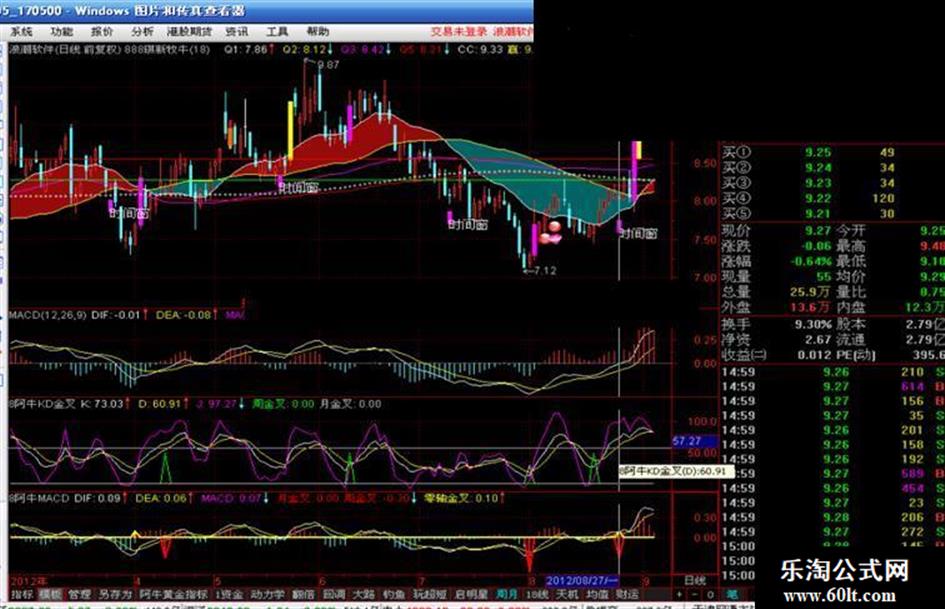Switch to 回调 template tab

pos(334,594)
